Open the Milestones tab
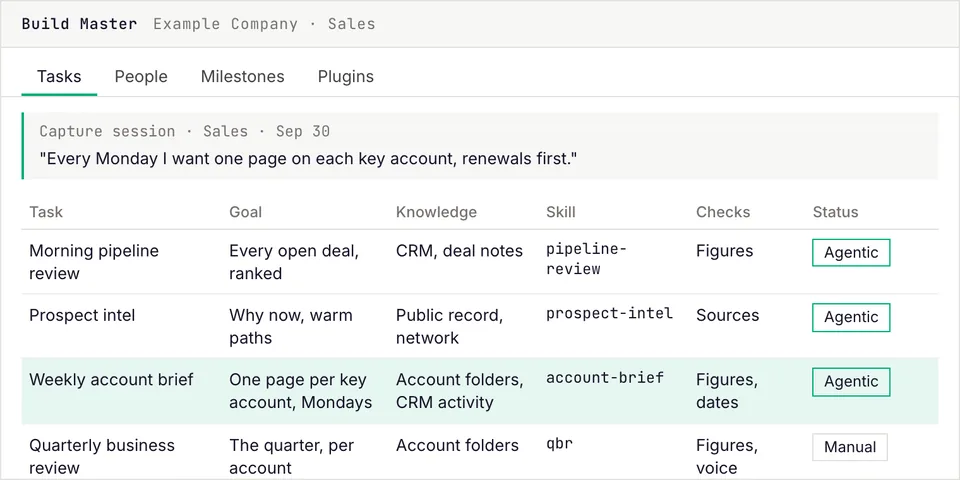 click(x=242, y=77)
